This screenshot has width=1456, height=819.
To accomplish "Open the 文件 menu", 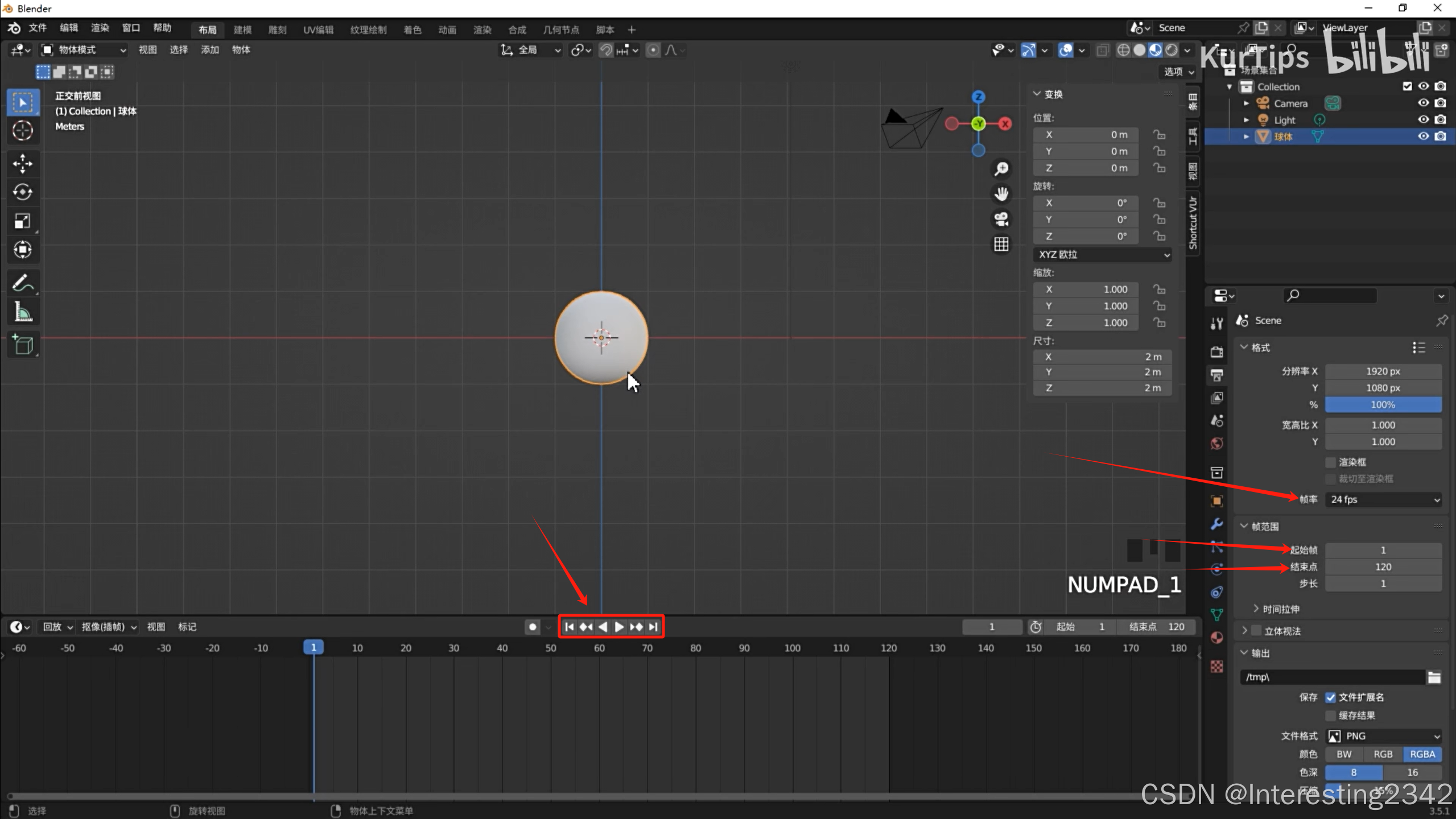I will (x=38, y=28).
